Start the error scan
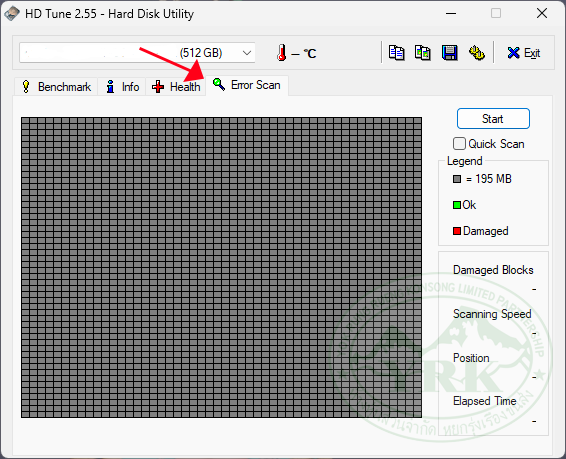The image size is (566, 459). (x=493, y=119)
